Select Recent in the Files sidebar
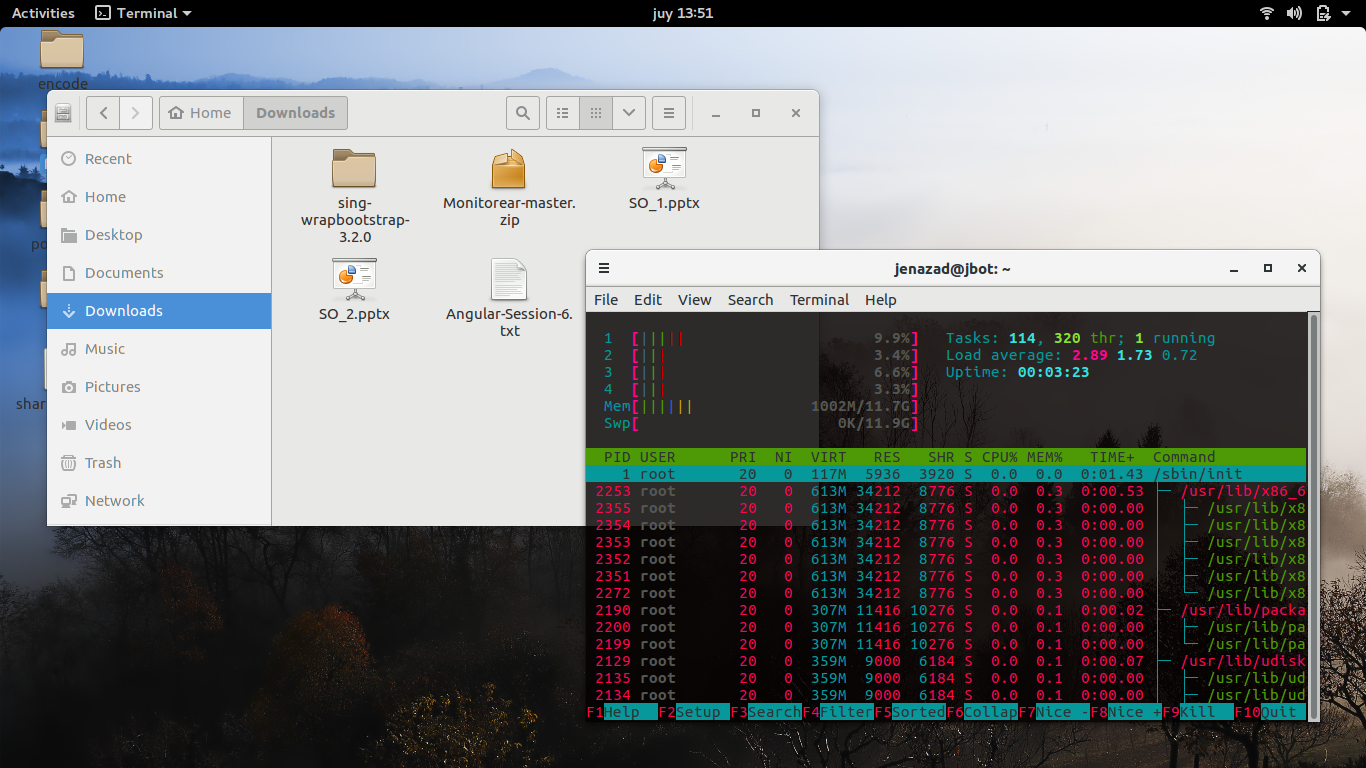 pos(159,159)
